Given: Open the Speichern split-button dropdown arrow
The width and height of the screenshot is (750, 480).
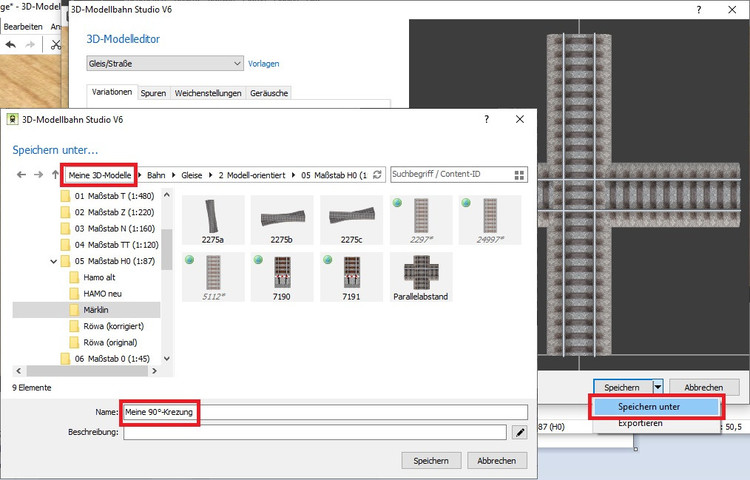Looking at the screenshot, I should [x=658, y=387].
